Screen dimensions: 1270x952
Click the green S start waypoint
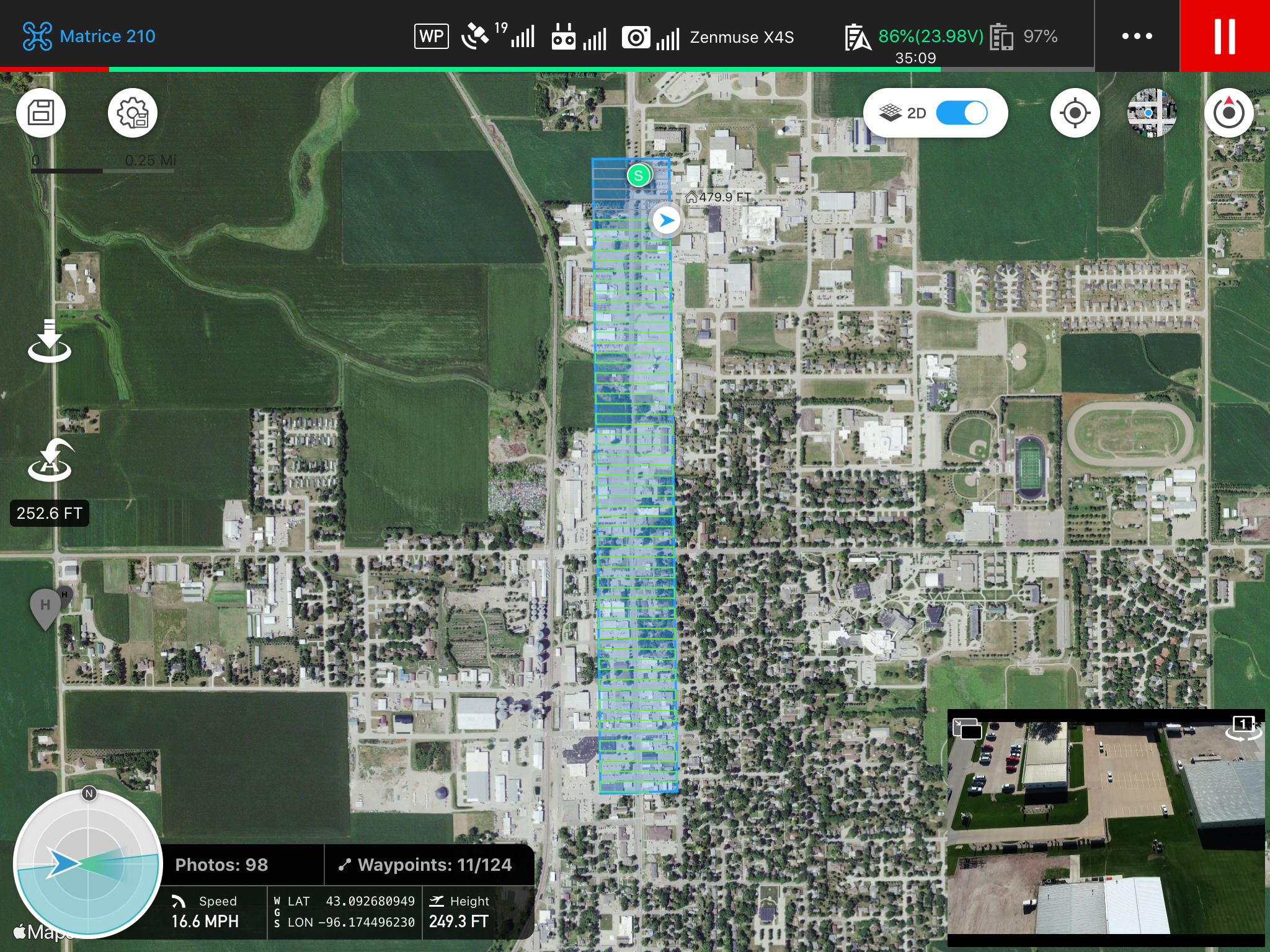[638, 175]
